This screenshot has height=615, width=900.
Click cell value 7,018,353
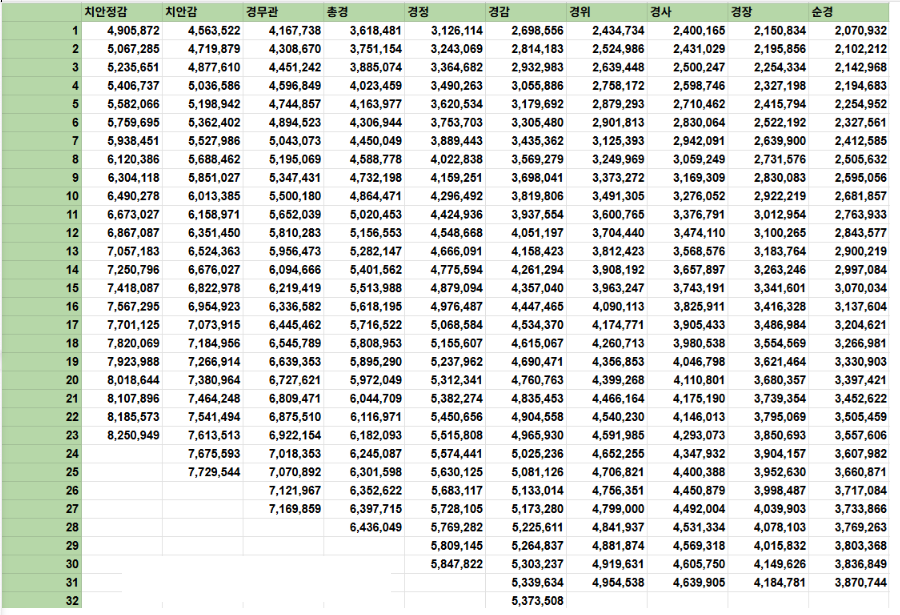pos(295,454)
